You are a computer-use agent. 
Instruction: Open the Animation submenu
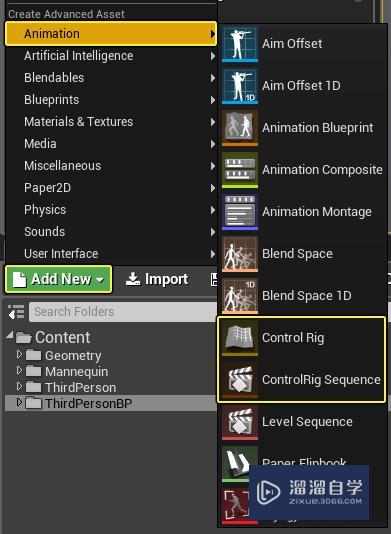111,34
